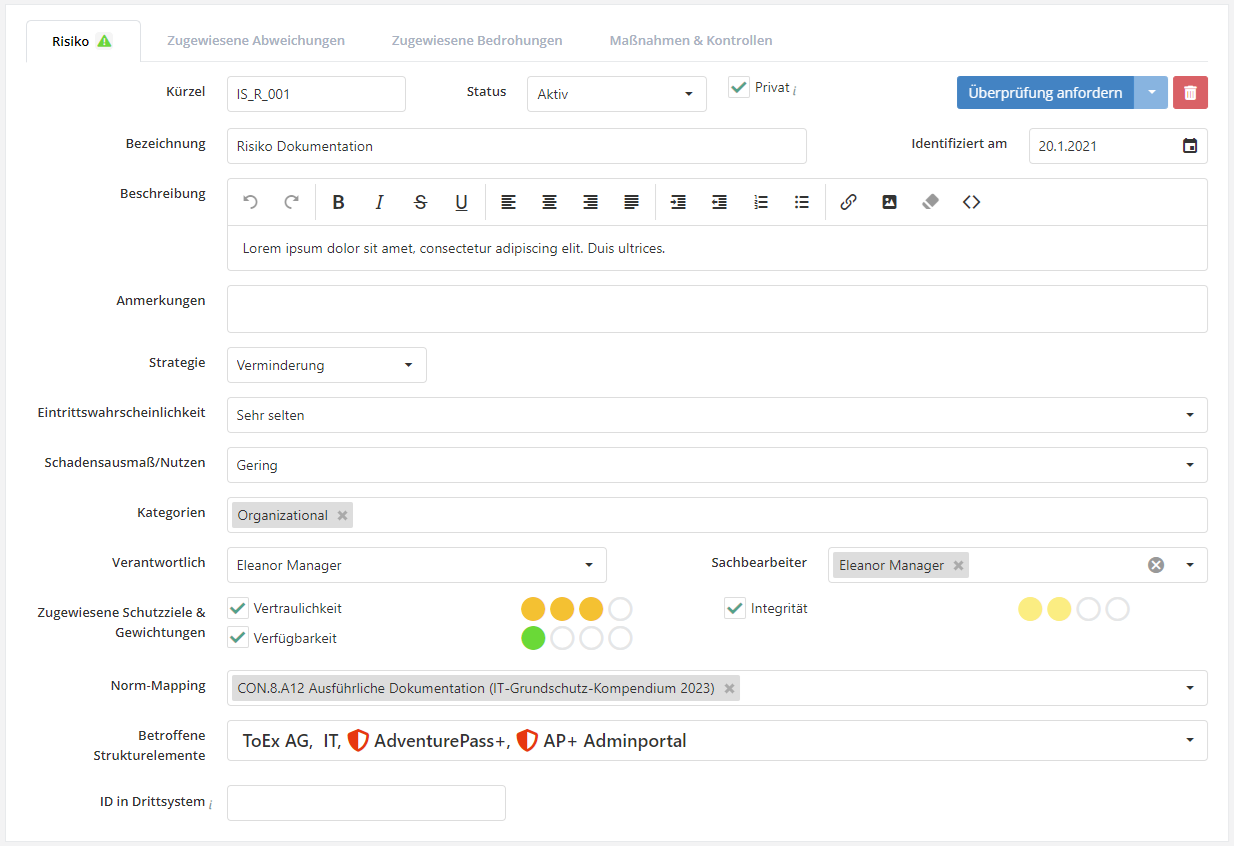
Task: Apply italic formatting in description toolbar
Action: [379, 202]
